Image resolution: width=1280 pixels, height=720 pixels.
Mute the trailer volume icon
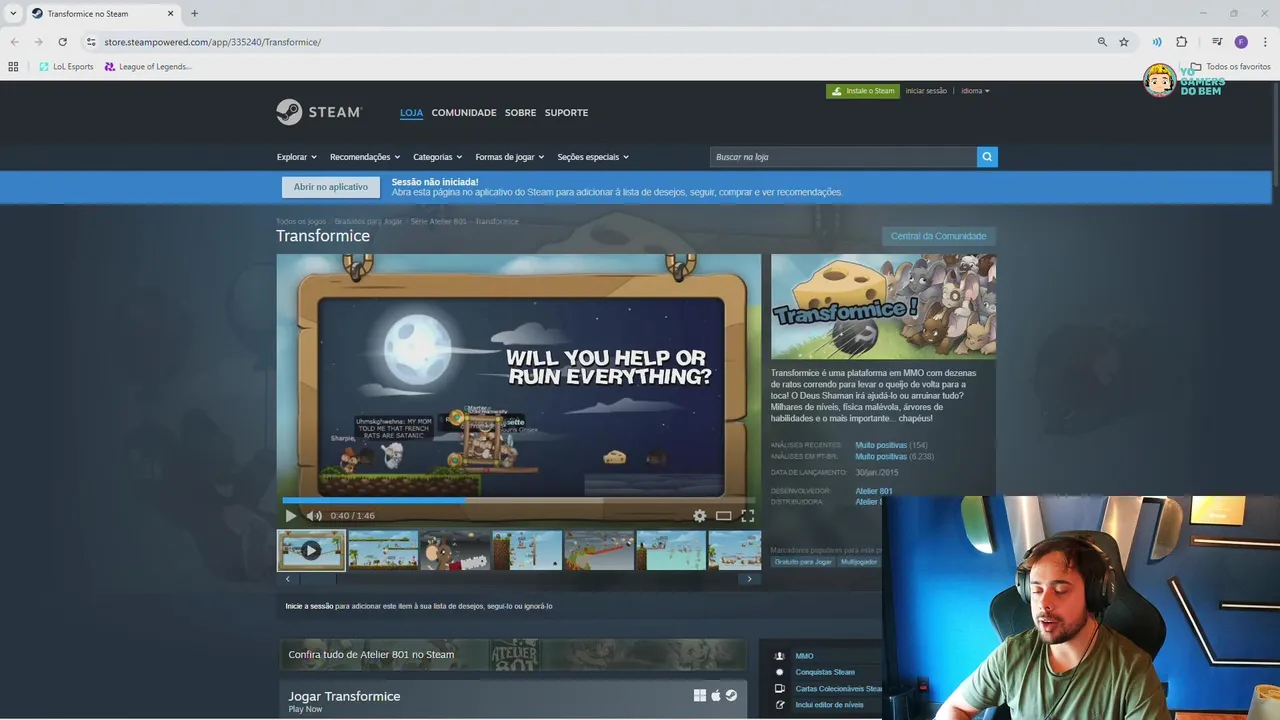pos(314,516)
